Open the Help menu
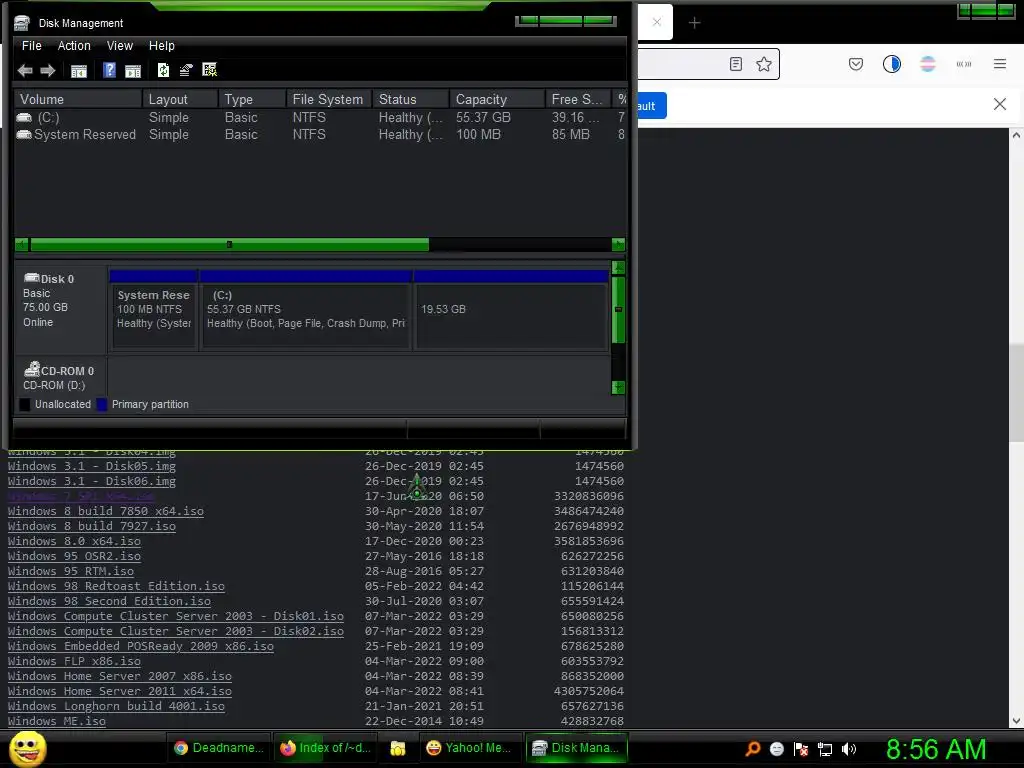The image size is (1024, 768). (161, 46)
